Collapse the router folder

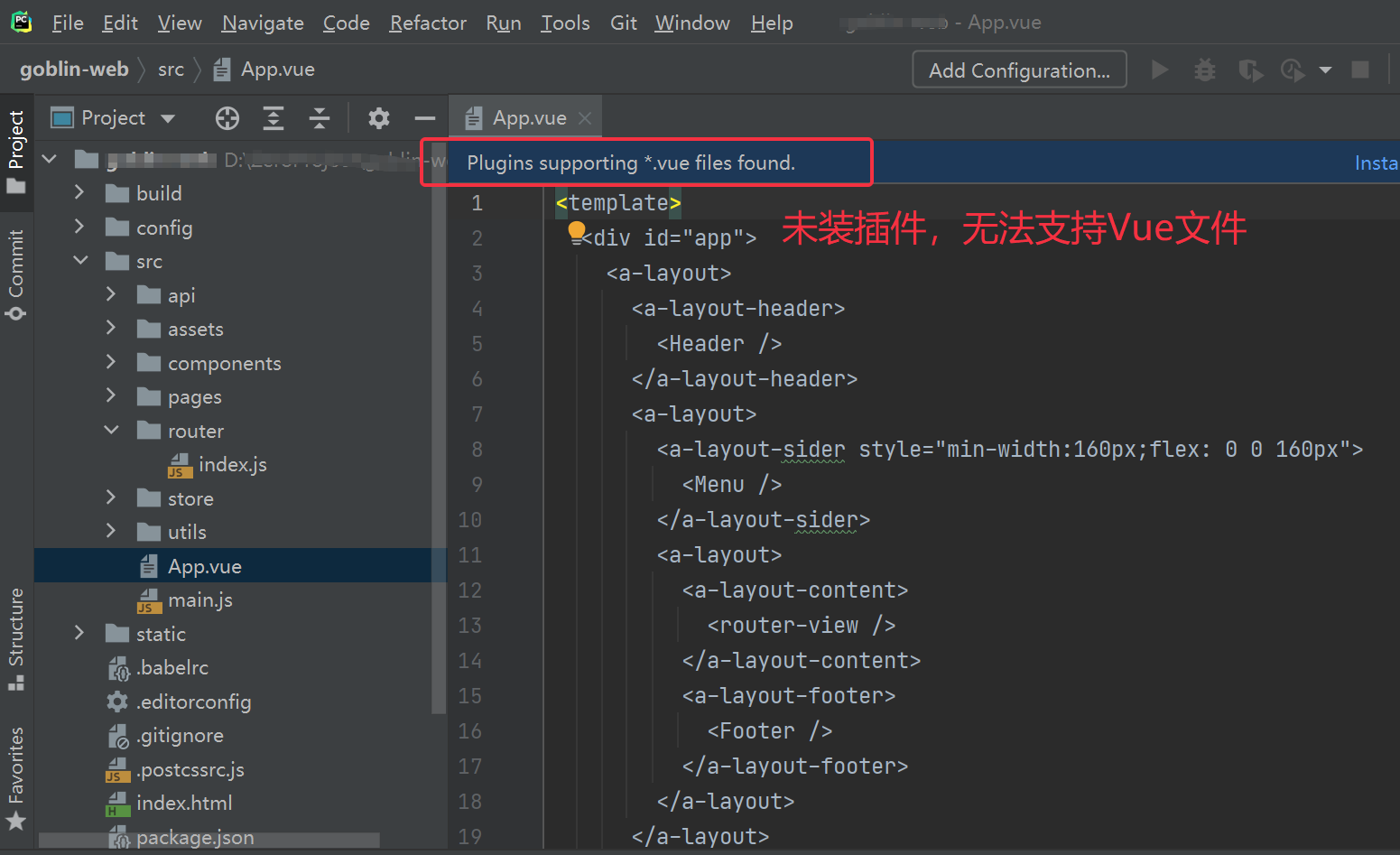[112, 430]
